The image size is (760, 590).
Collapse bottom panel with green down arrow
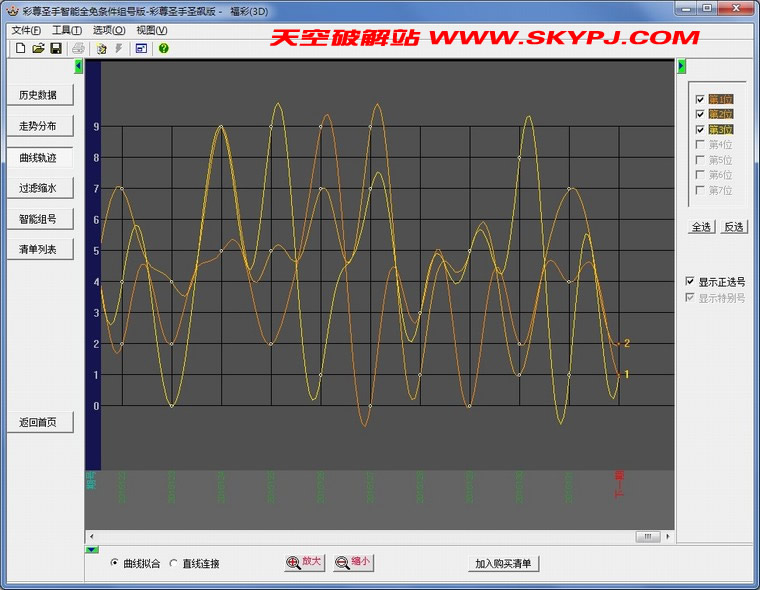point(92,549)
